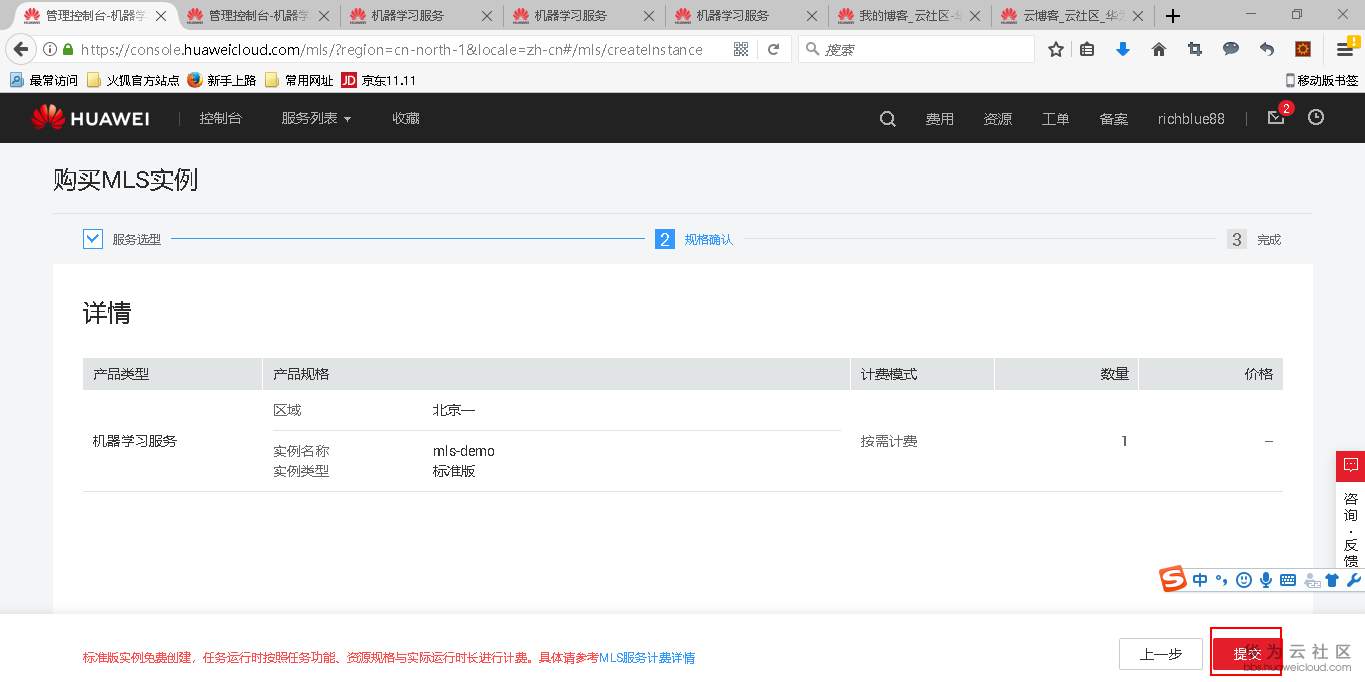This screenshot has height=682, width=1365.
Task: Bookmark this page with the star icon
Action: pos(1055,48)
